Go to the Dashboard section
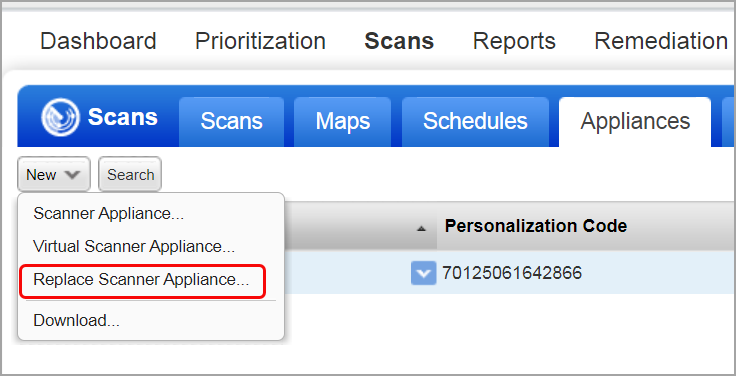 coord(98,41)
